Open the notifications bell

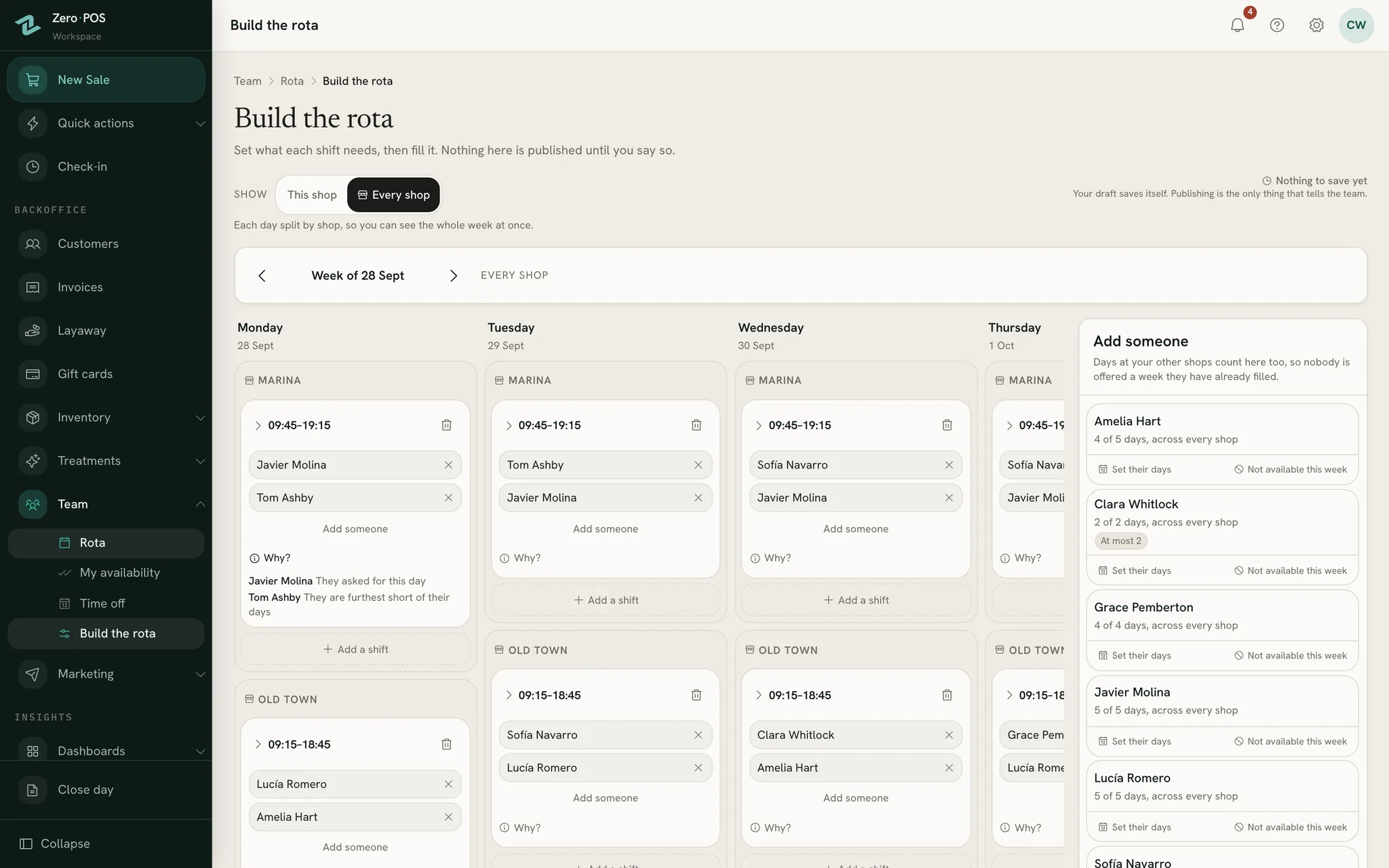[1237, 25]
